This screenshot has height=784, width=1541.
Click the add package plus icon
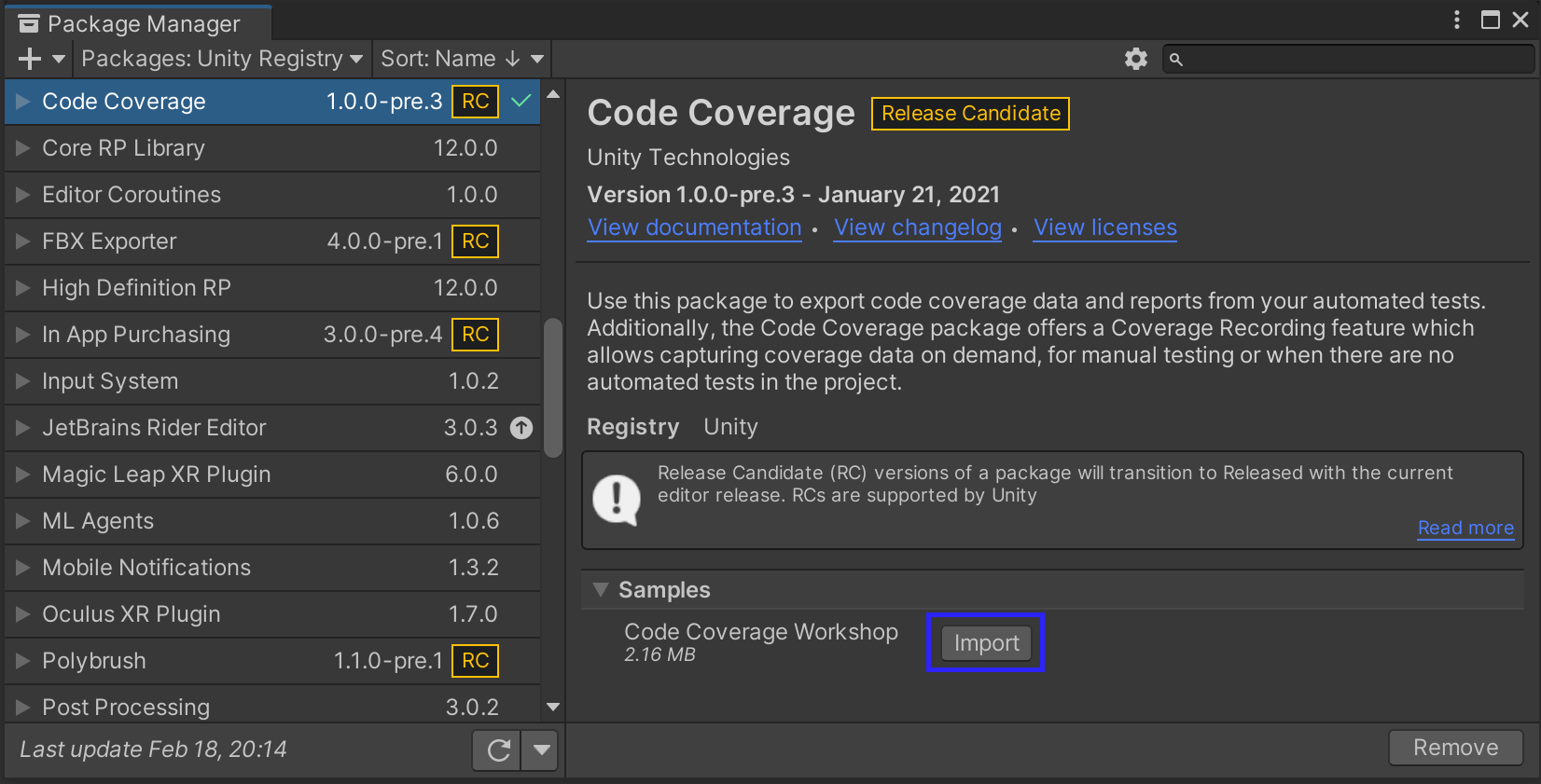click(30, 59)
